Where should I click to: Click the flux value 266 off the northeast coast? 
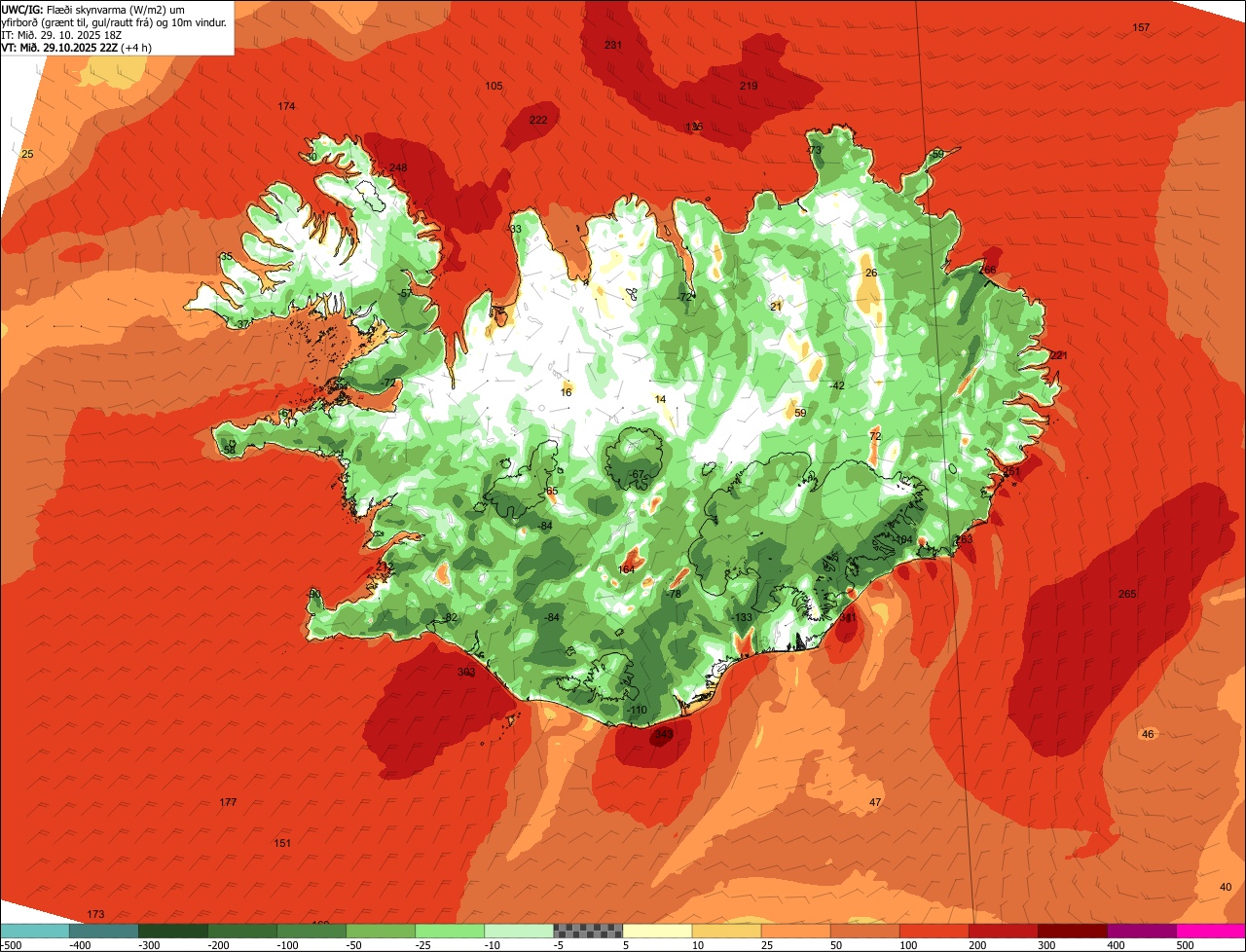click(988, 270)
